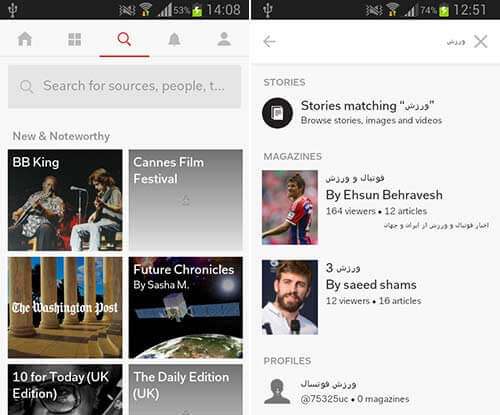The width and height of the screenshot is (500, 415).
Task: Open Future Chronicles by Sasha M. tile
Action: [186, 307]
